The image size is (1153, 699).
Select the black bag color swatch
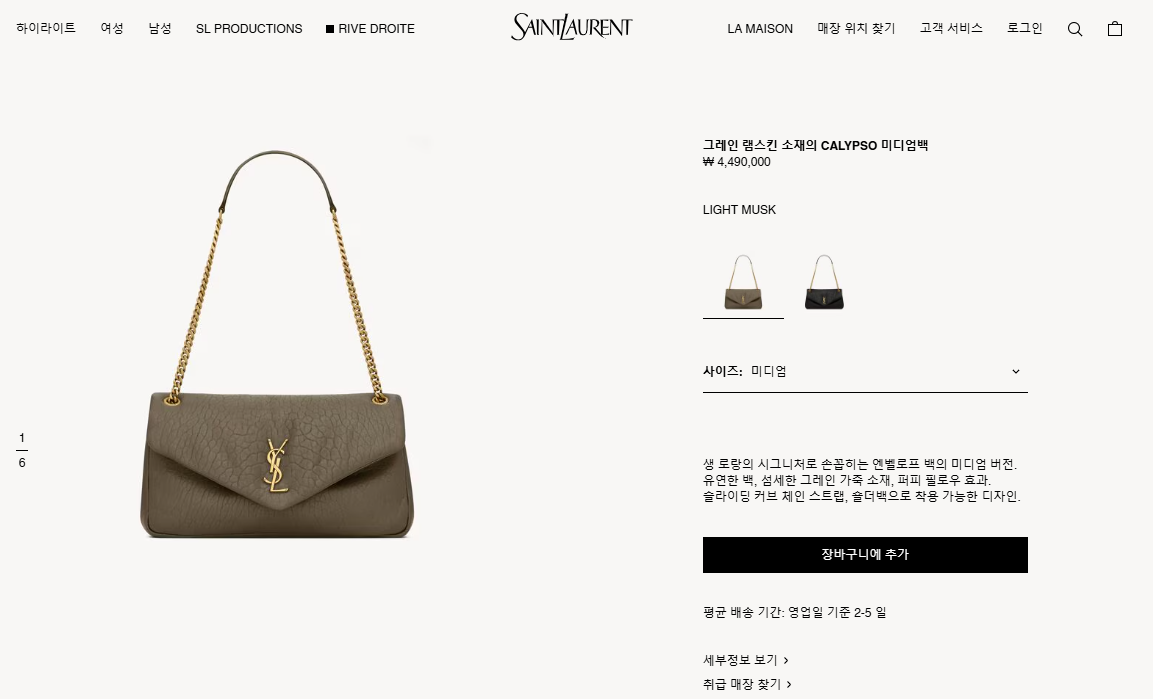pyautogui.click(x=824, y=282)
